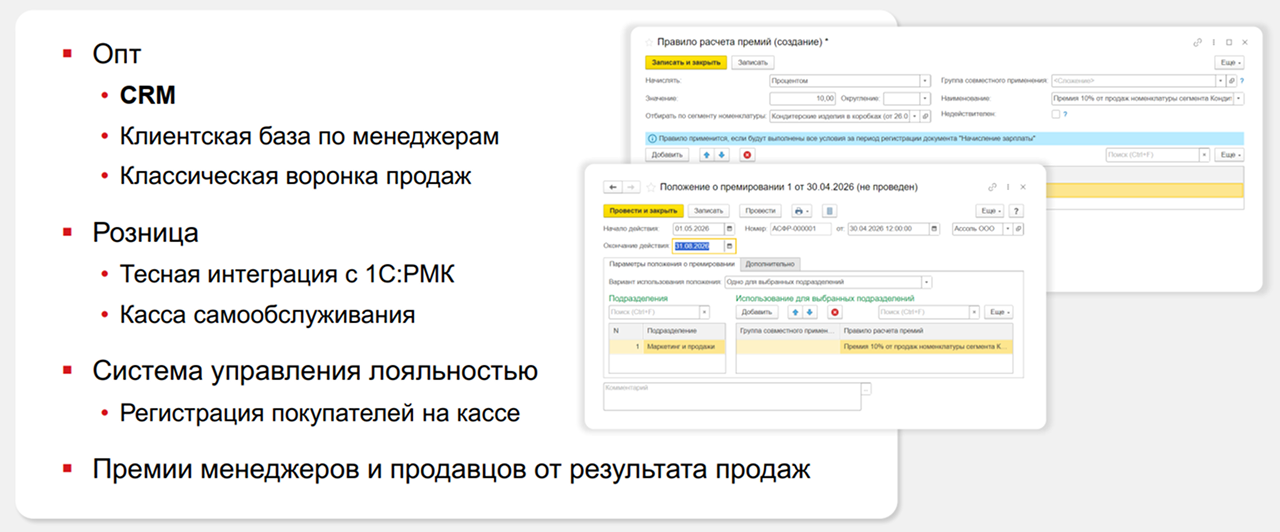Click into the Комментарий text field
Image resolution: width=1280 pixels, height=532 pixels.
[x=732, y=397]
